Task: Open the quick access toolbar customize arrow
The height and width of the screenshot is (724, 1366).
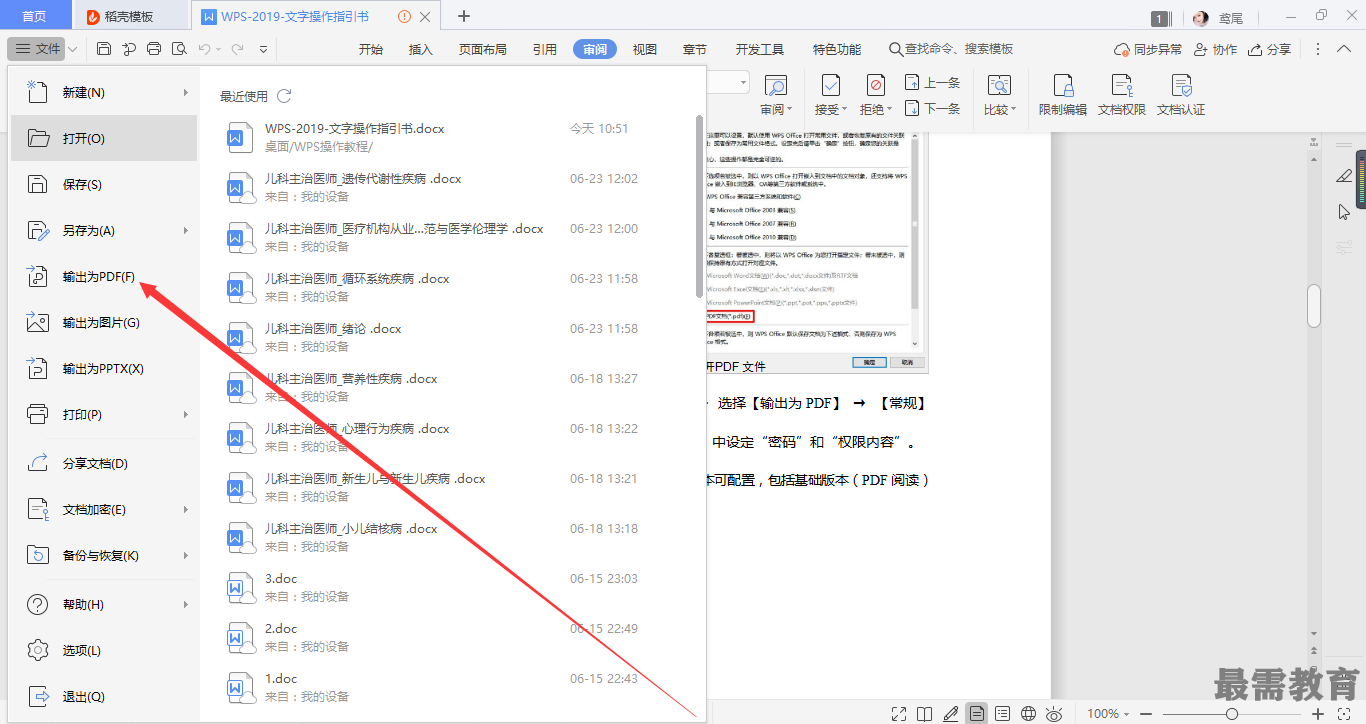Action: coord(263,49)
